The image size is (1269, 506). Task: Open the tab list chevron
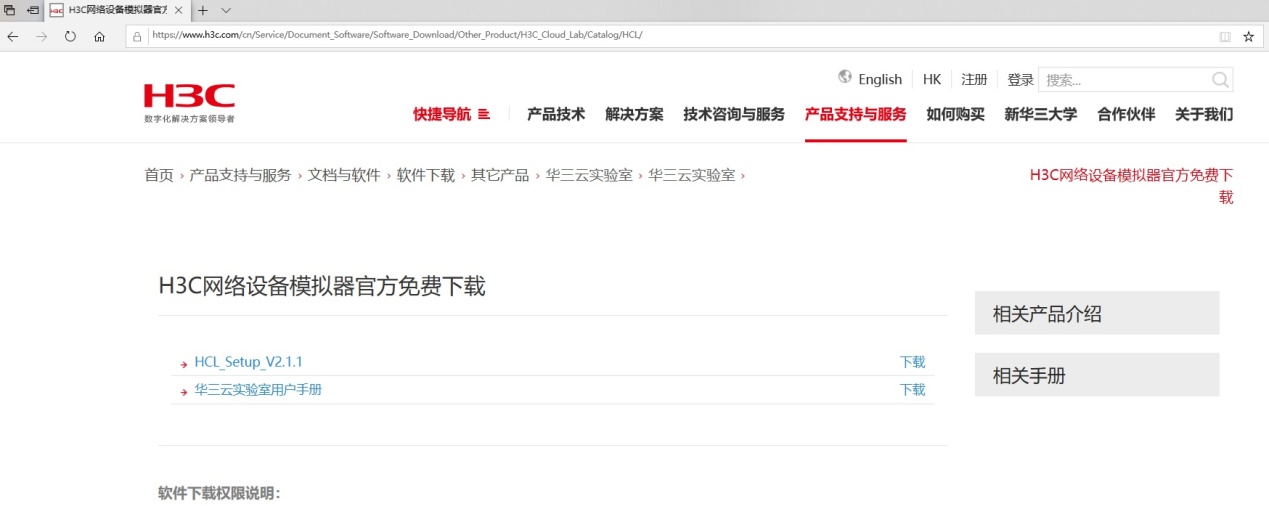tap(226, 10)
